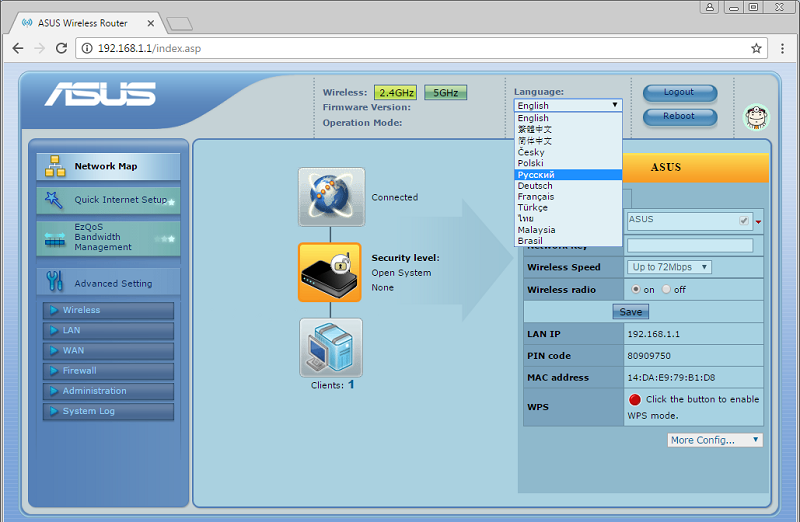The width and height of the screenshot is (800, 522).
Task: Click the Wireless arrow icon in the sidebar
Action: (x=53, y=310)
